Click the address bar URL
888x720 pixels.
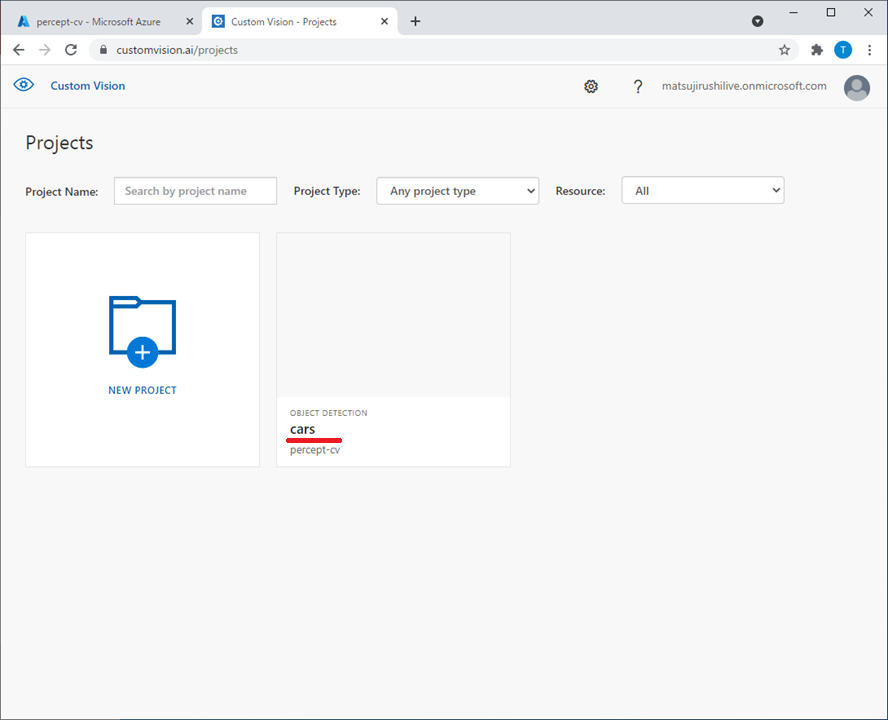(177, 50)
